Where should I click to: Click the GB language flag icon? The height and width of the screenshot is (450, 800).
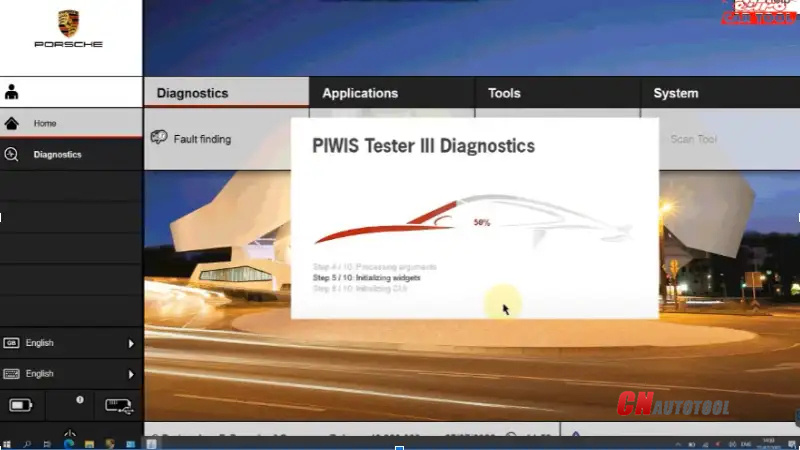[x=11, y=343]
